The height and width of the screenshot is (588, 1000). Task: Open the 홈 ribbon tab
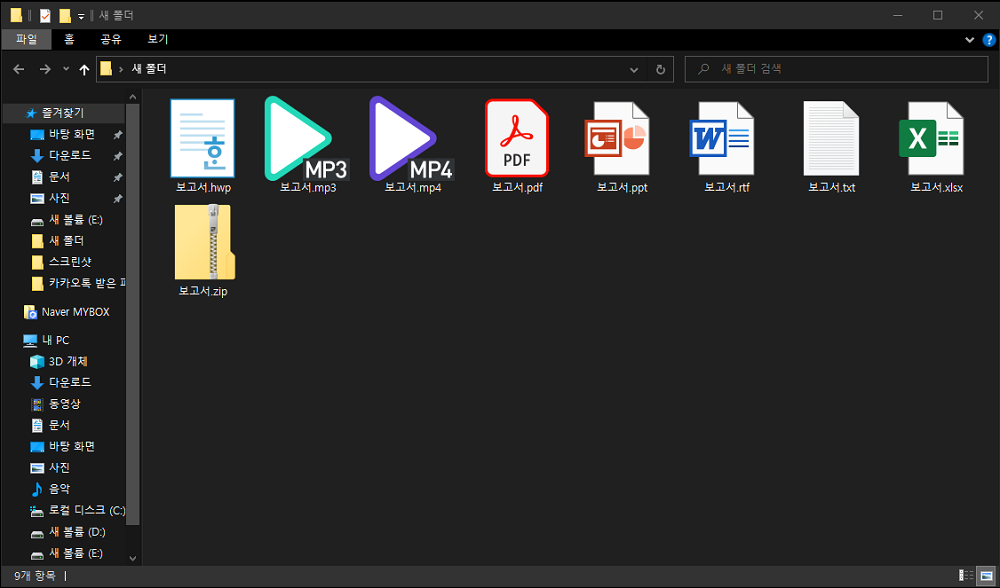click(x=70, y=40)
